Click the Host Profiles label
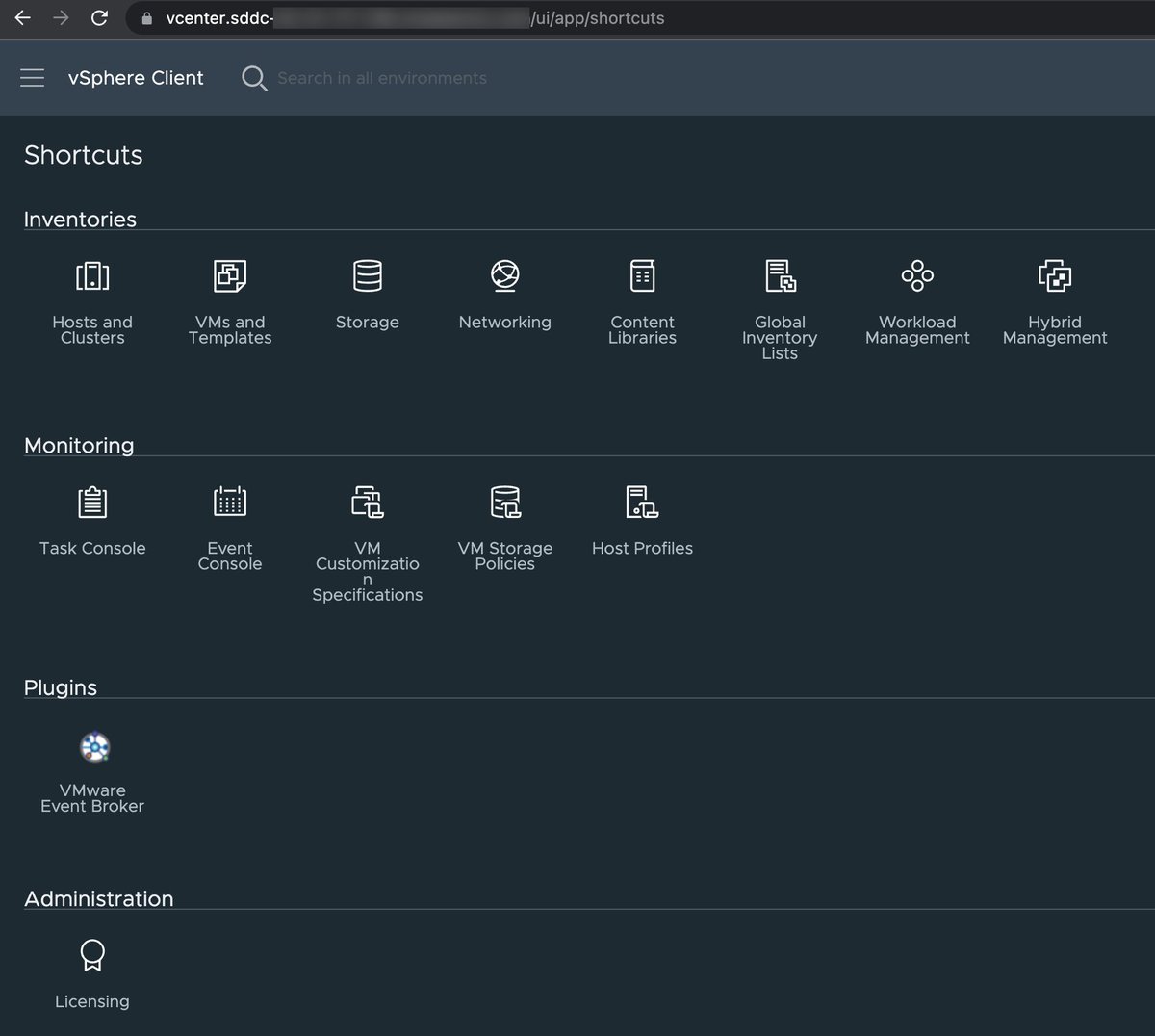 click(x=642, y=548)
